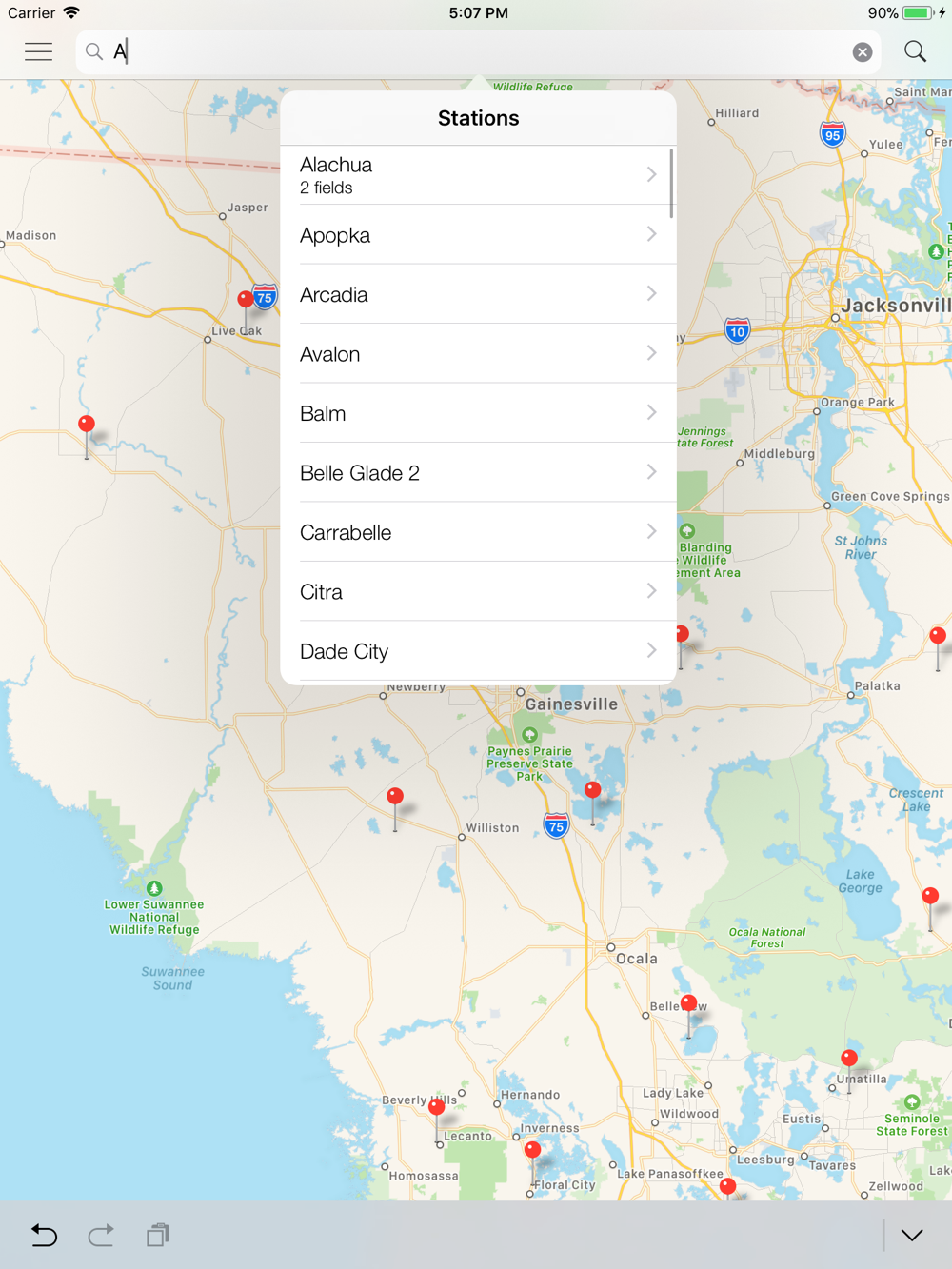Open Carrabelle via its chevron arrow
Viewport: 952px width, 1269px height.
pos(652,532)
